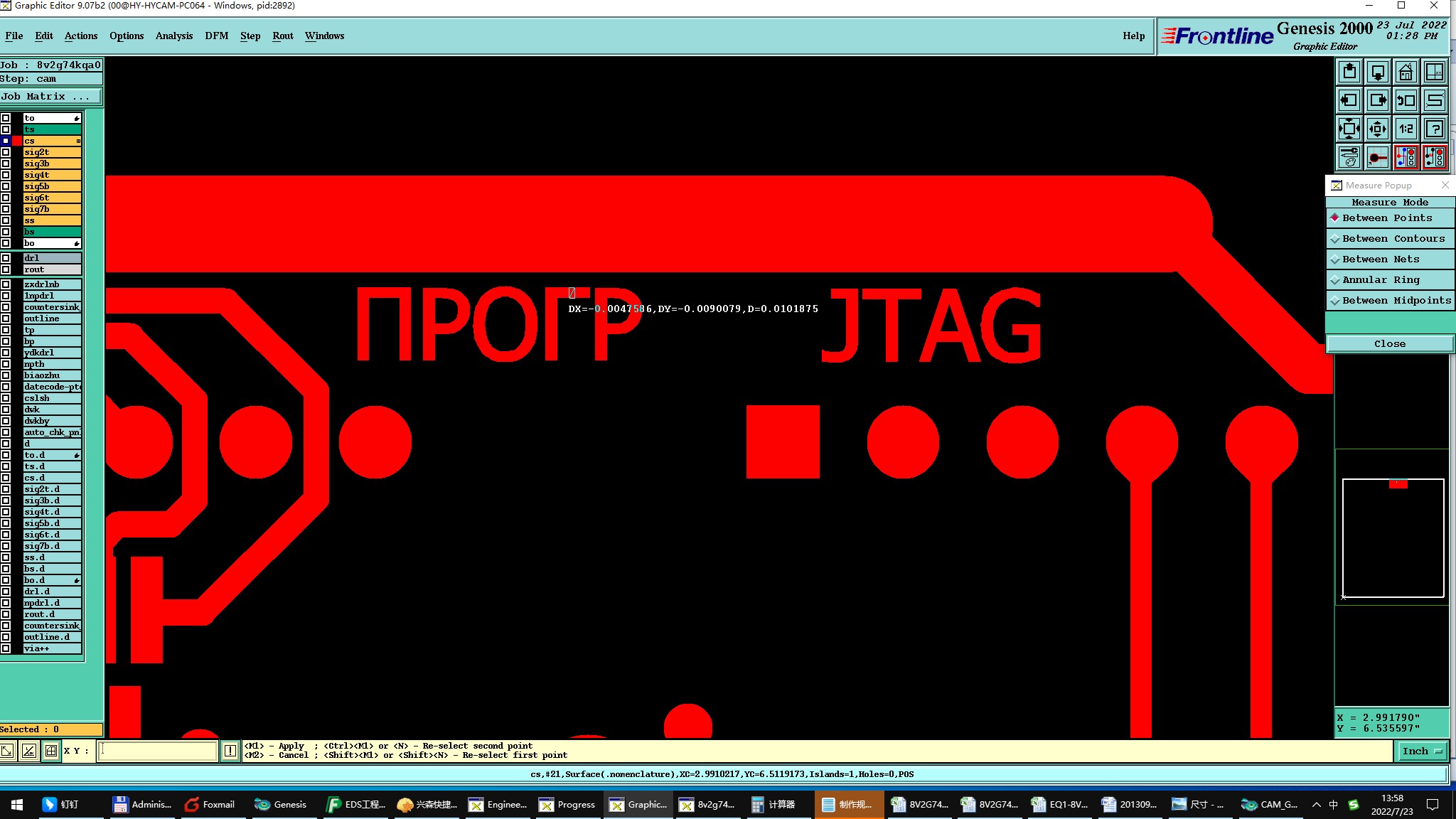Click the 1:2 zoom ratio icon
The height and width of the screenshot is (819, 1456).
(x=1406, y=129)
